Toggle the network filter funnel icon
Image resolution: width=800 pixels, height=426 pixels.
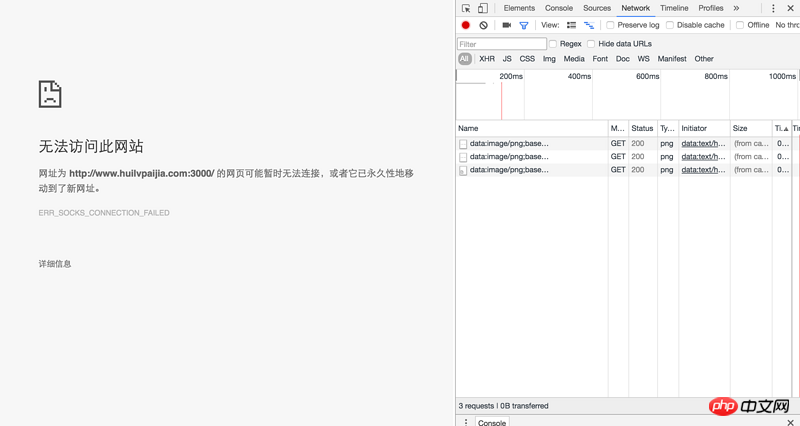pyautogui.click(x=523, y=25)
